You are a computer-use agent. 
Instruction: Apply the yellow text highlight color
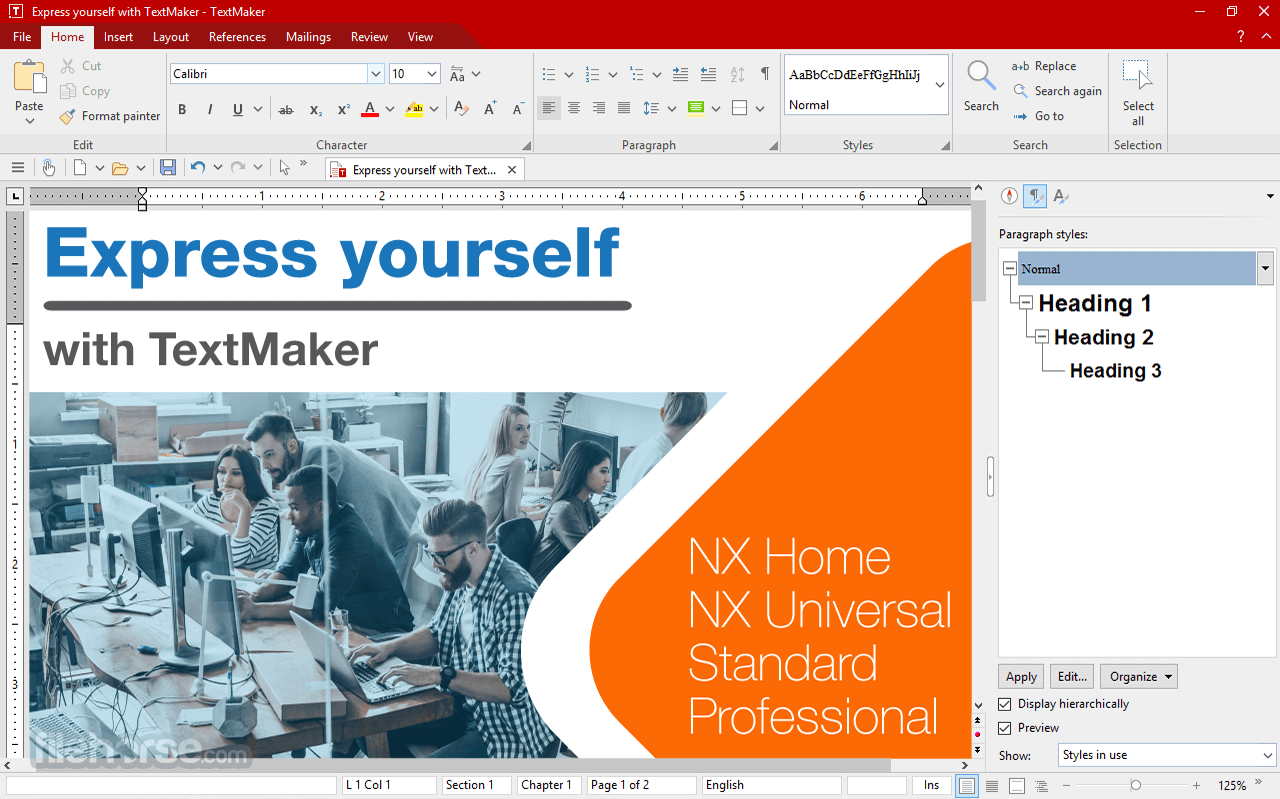click(415, 109)
